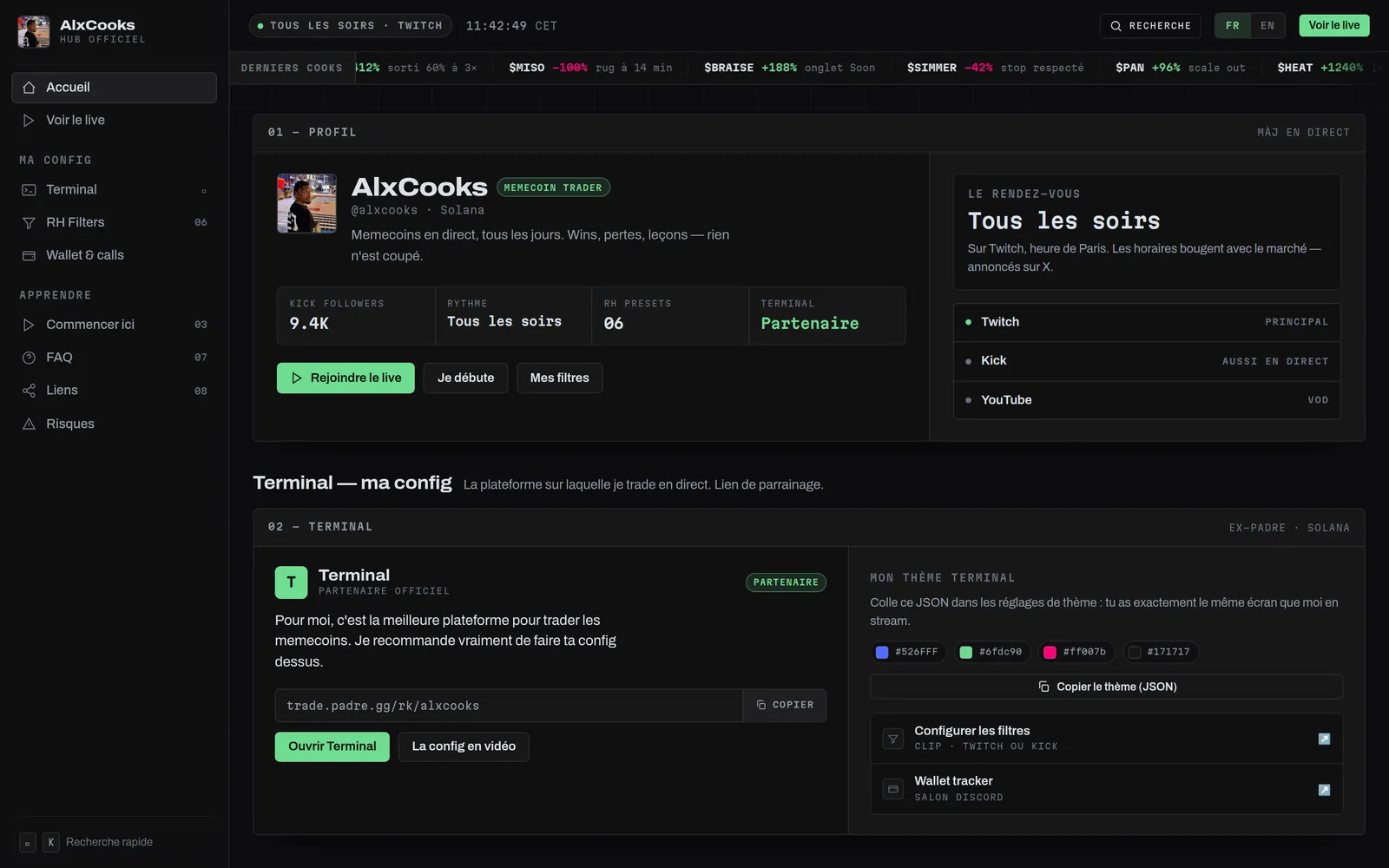This screenshot has width=1389, height=868.
Task: Click the funnel icon in Configurer les filtres
Action: [x=892, y=739]
